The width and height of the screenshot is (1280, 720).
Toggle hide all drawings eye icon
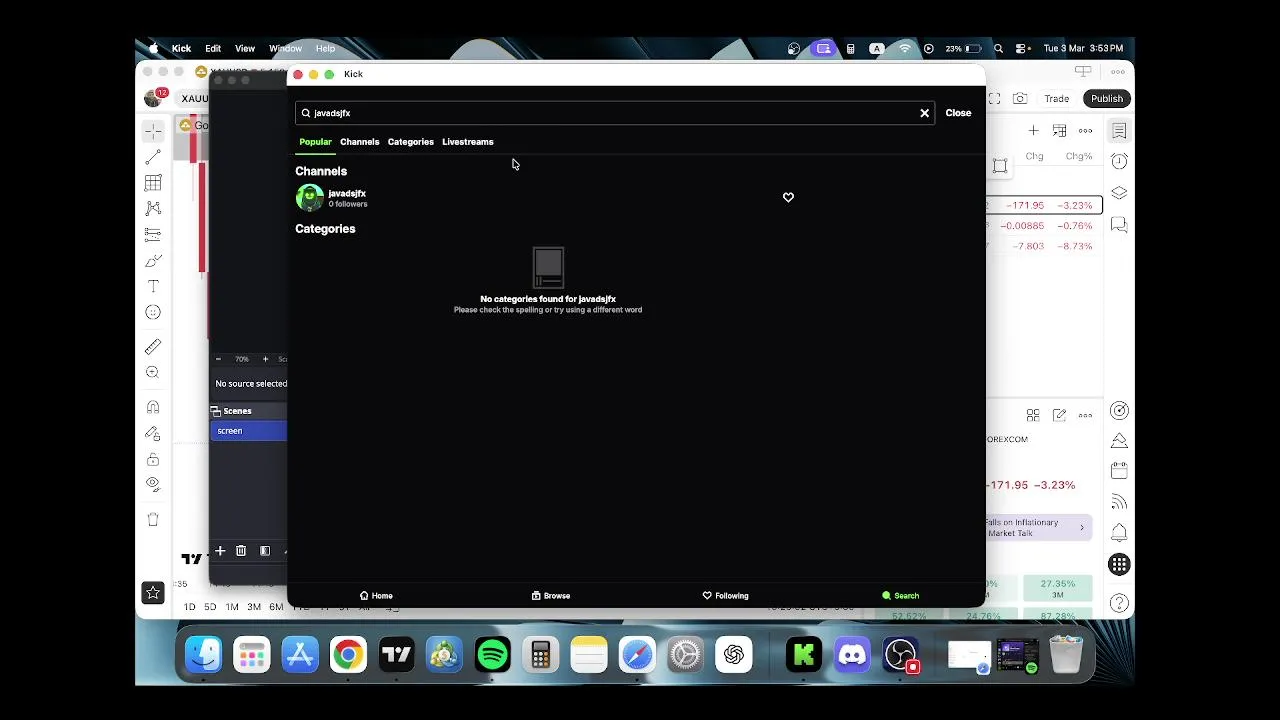[x=153, y=484]
